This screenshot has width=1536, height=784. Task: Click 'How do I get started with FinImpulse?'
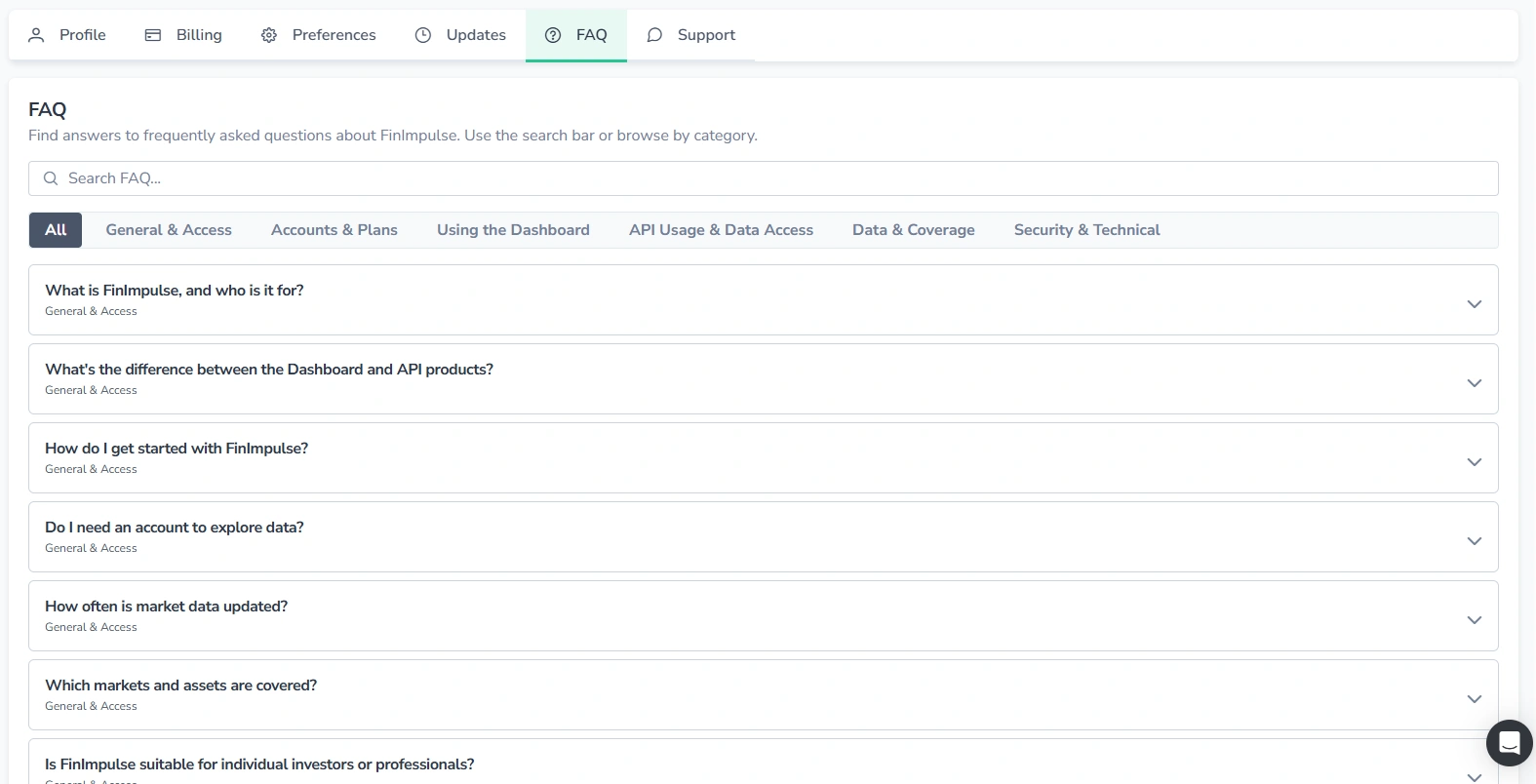tap(177, 449)
